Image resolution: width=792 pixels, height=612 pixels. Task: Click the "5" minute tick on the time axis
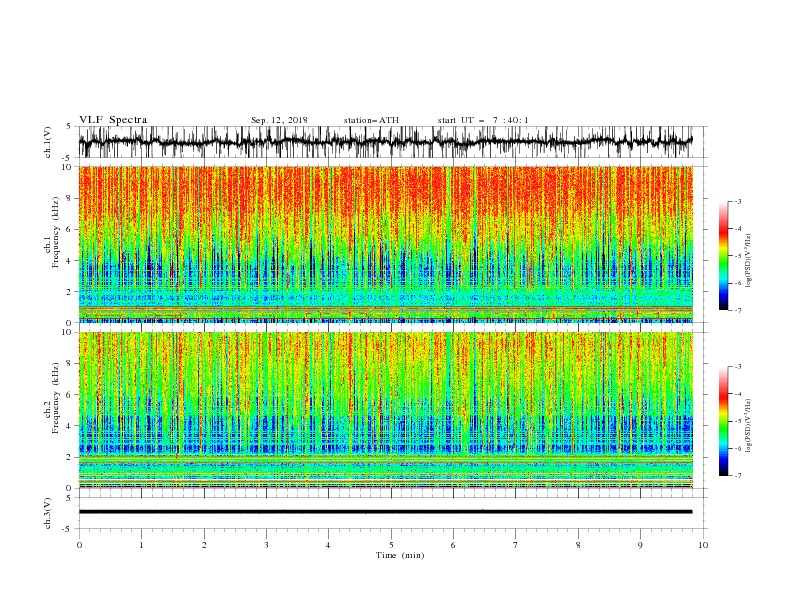click(391, 545)
